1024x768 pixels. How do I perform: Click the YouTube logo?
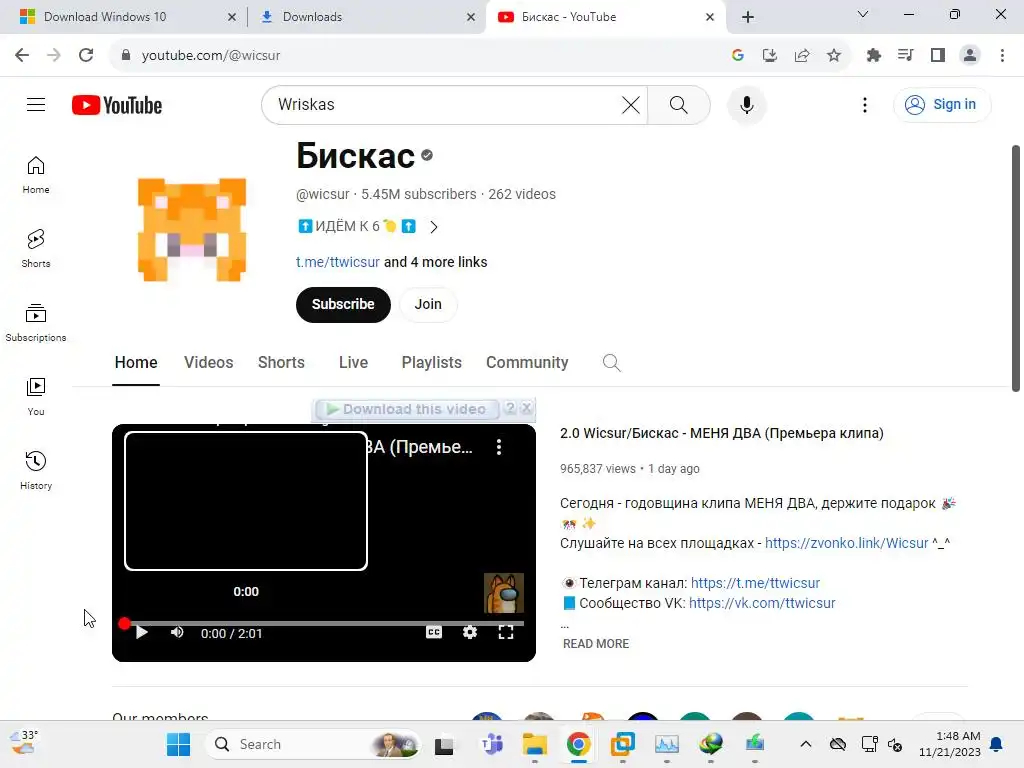click(117, 105)
